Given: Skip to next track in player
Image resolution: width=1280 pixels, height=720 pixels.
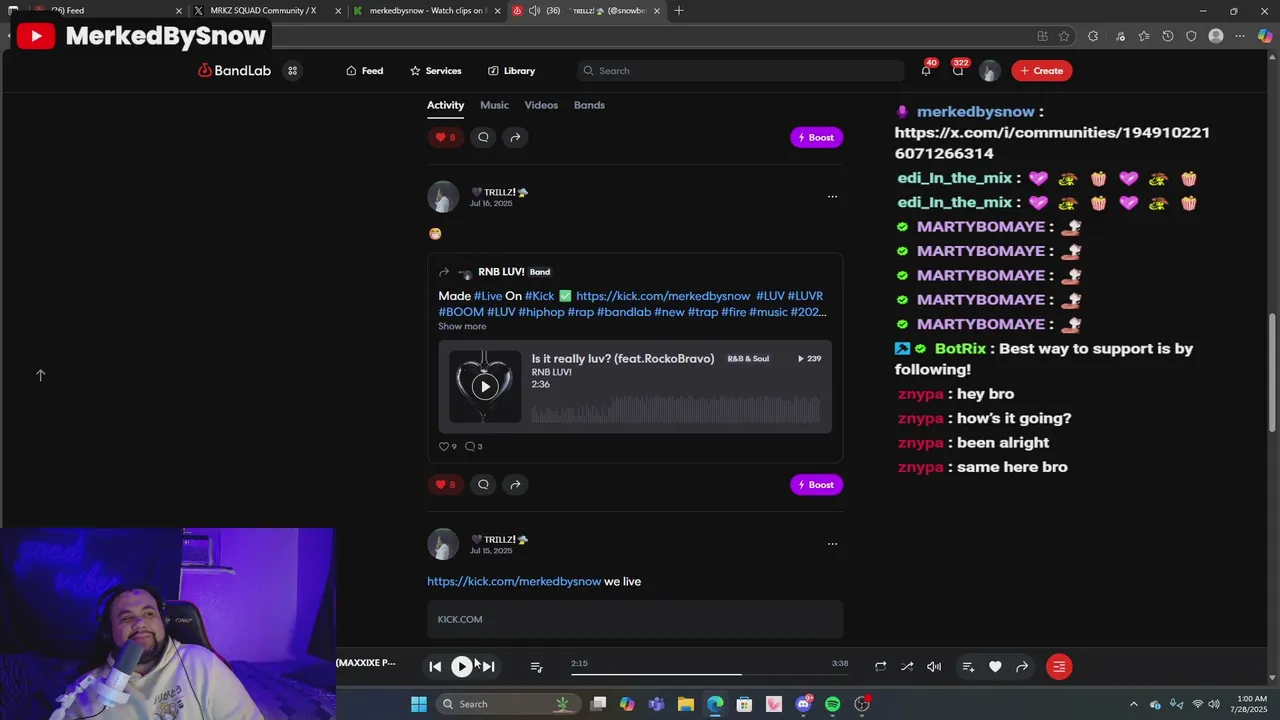Looking at the screenshot, I should (x=489, y=667).
